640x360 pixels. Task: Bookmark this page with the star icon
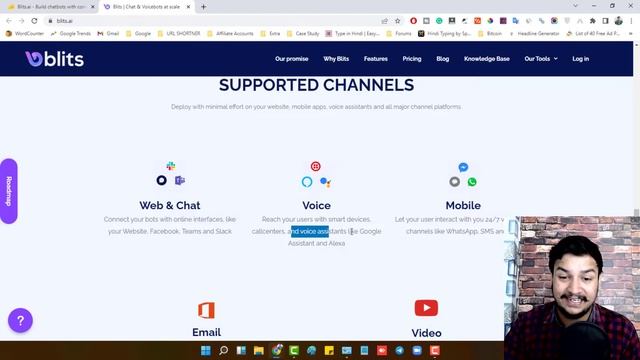coord(397,21)
